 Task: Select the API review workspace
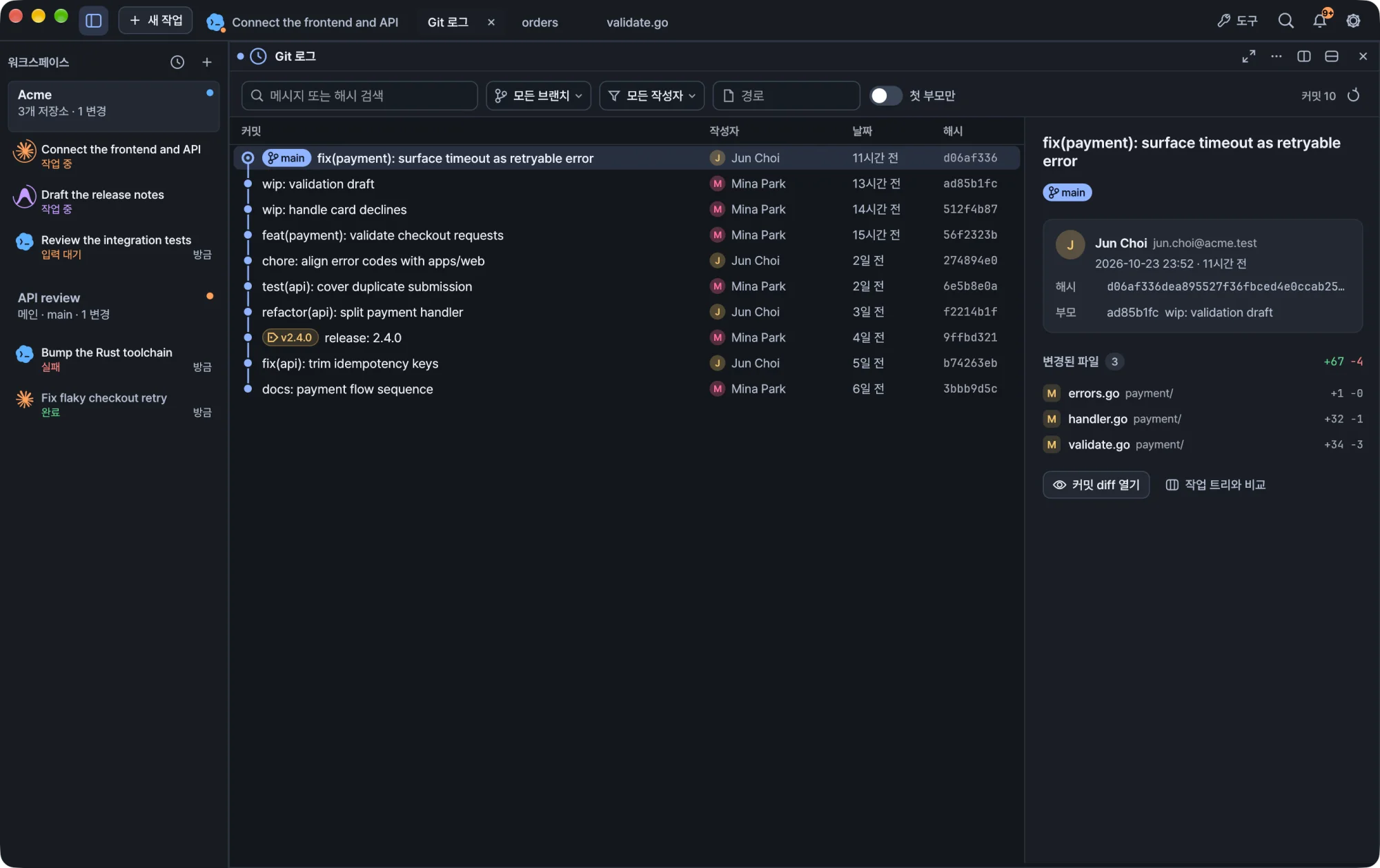[x=114, y=306]
